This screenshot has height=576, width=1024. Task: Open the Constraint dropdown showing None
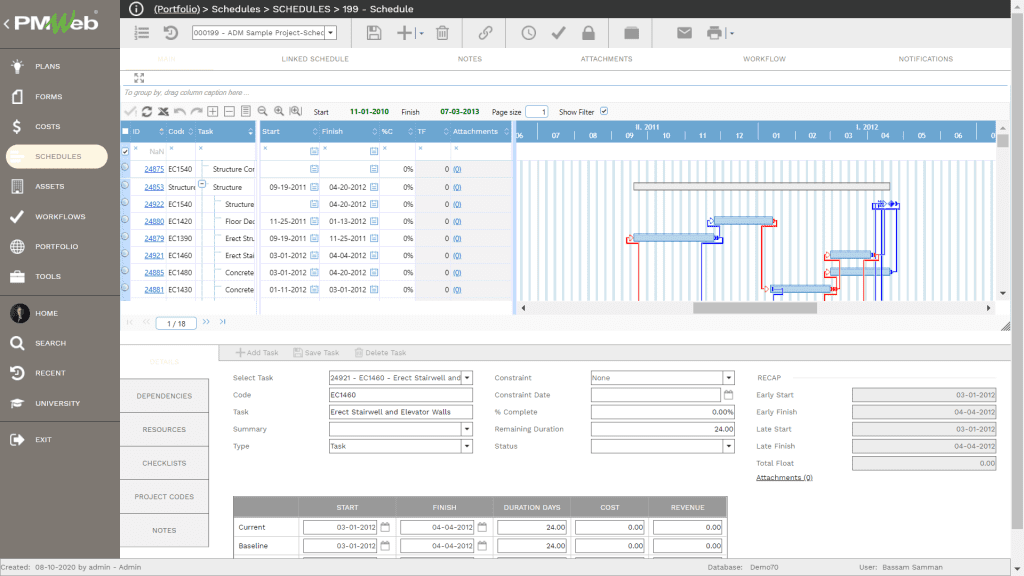click(x=728, y=377)
